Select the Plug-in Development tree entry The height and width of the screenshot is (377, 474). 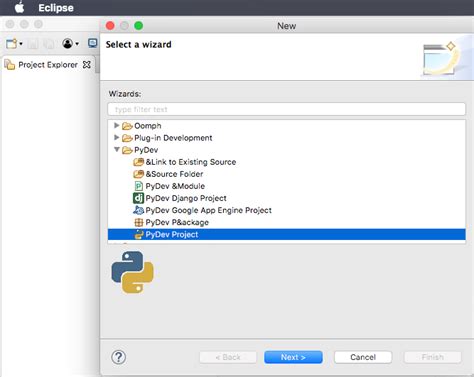(x=173, y=138)
